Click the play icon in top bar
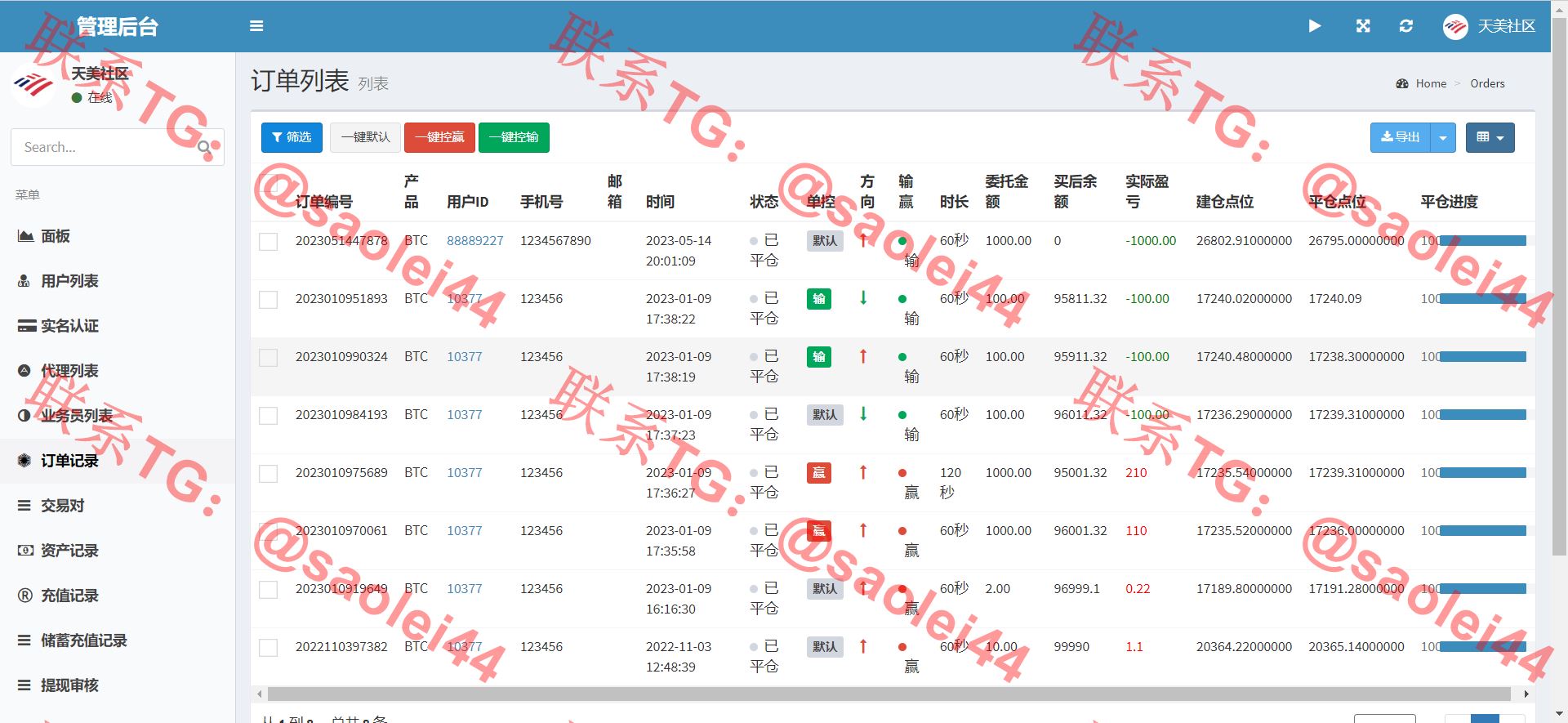 pyautogui.click(x=1315, y=26)
